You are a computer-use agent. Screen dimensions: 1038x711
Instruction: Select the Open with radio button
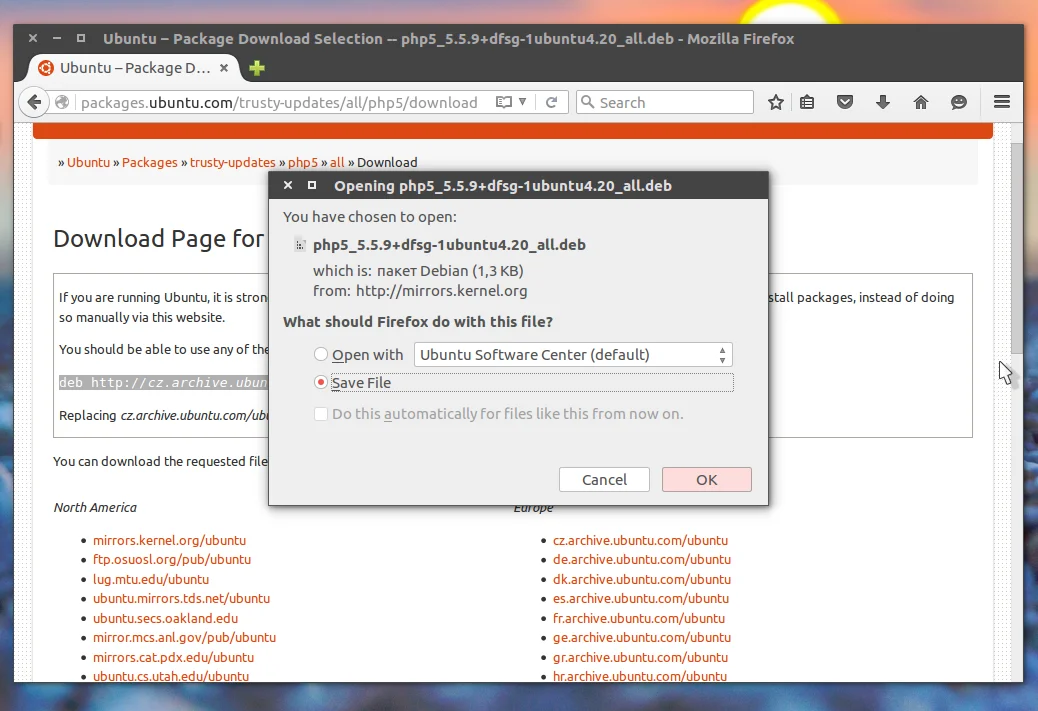pos(321,355)
